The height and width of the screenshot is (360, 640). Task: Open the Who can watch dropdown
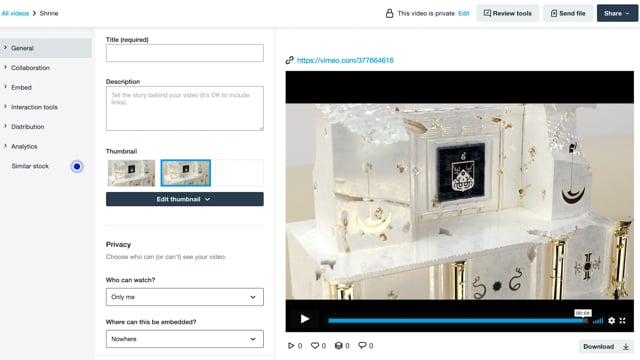184,297
